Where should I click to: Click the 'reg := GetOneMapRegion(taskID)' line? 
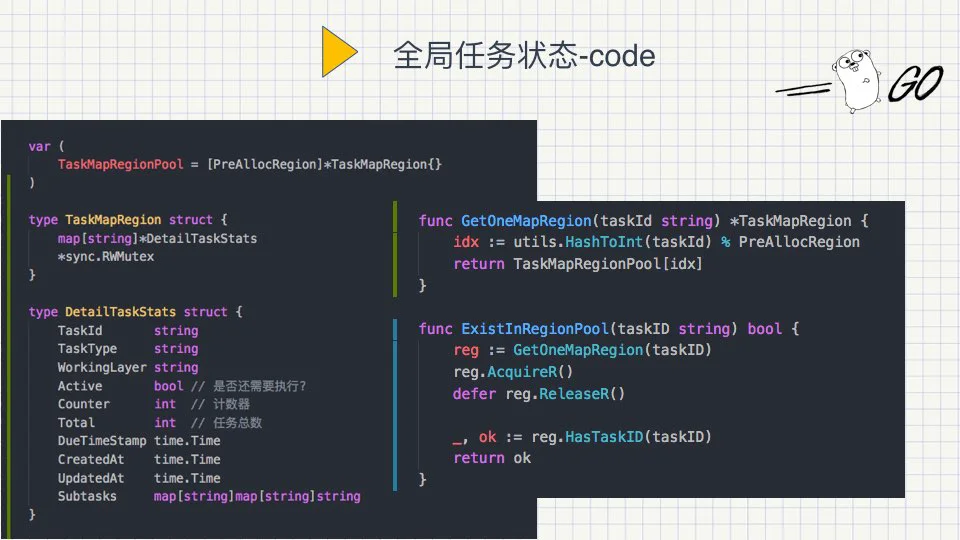(582, 350)
